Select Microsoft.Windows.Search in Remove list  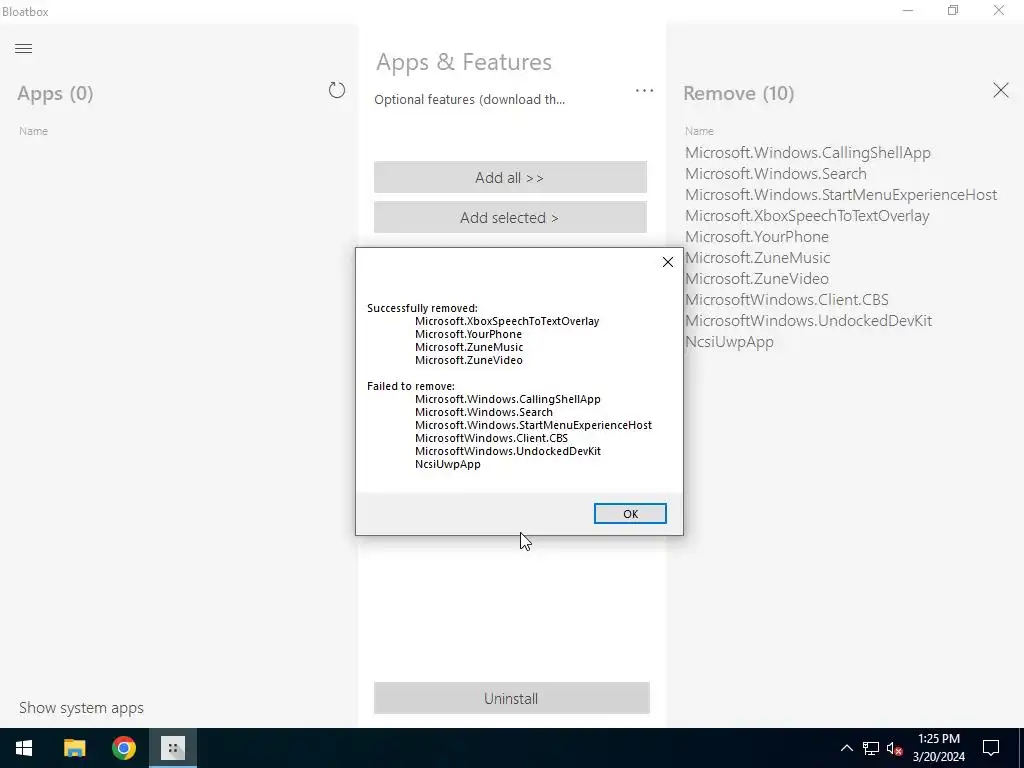tap(776, 174)
